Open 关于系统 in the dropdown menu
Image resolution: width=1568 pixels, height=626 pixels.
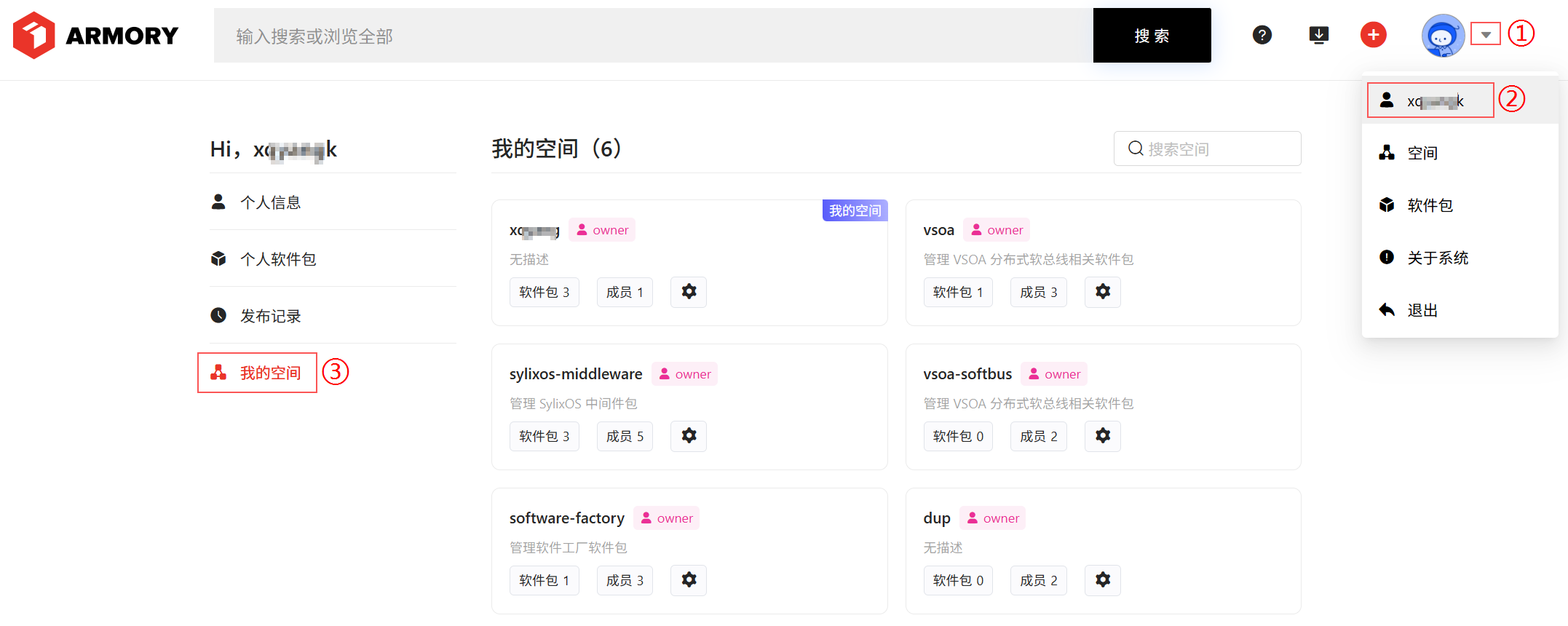point(1437,258)
